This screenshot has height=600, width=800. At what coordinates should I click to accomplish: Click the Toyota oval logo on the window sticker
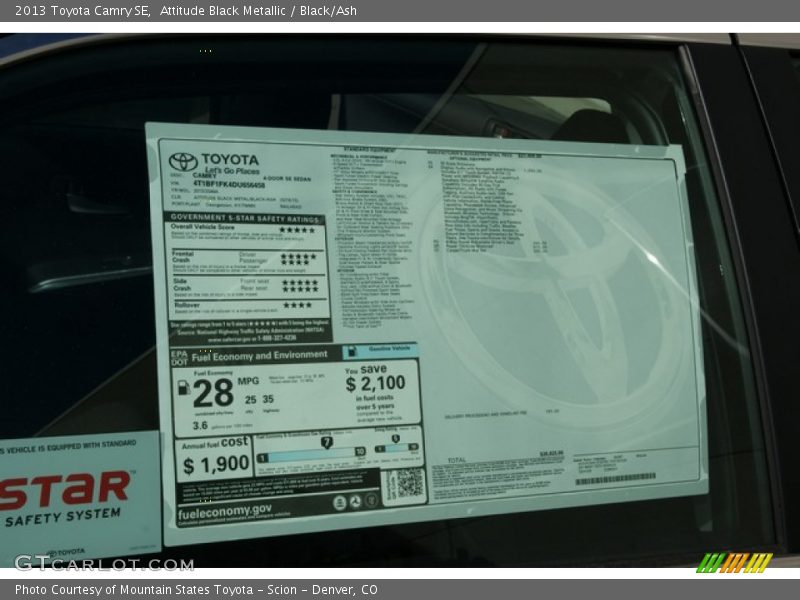[x=181, y=161]
